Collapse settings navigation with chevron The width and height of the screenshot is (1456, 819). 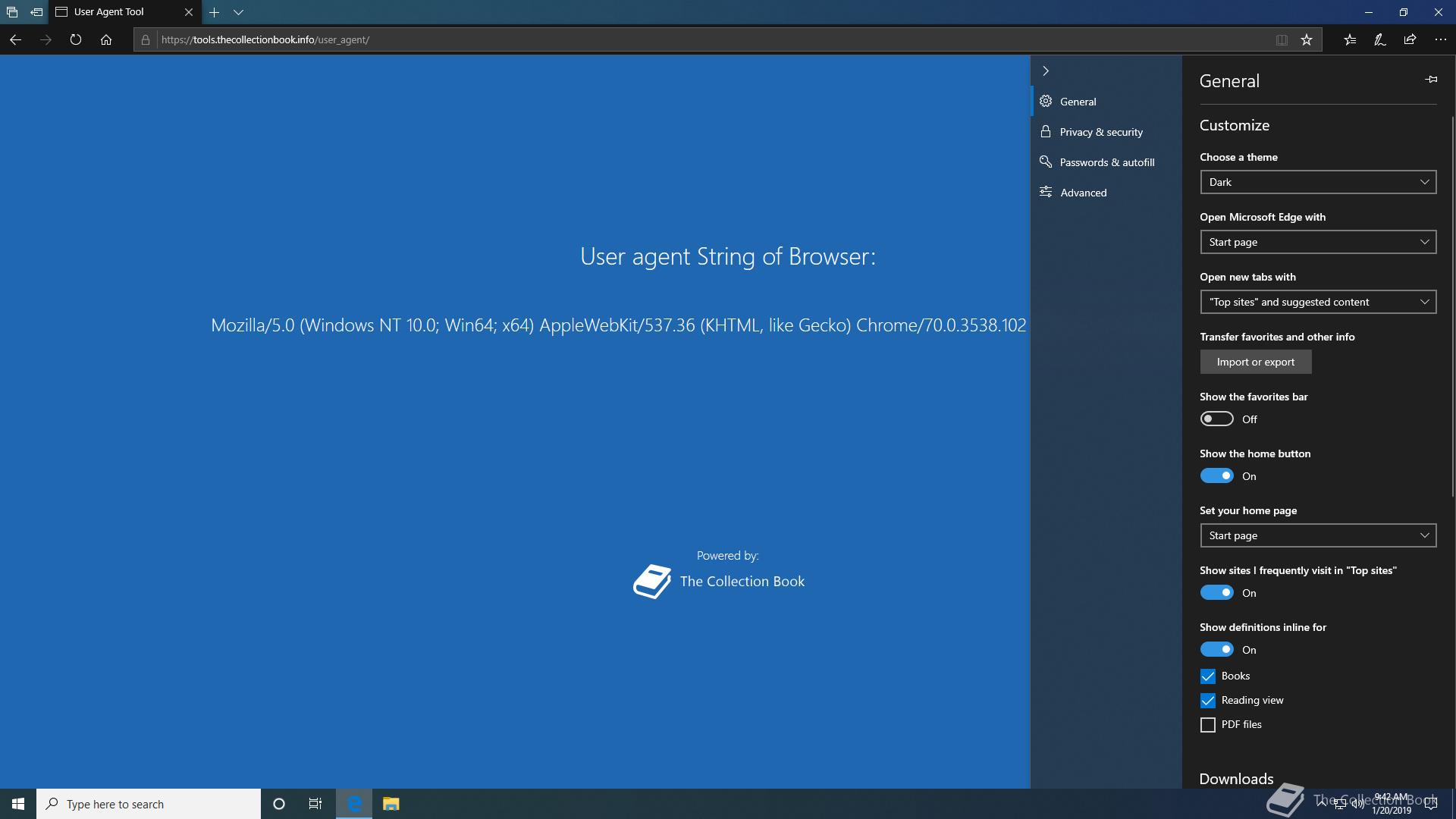click(1046, 71)
